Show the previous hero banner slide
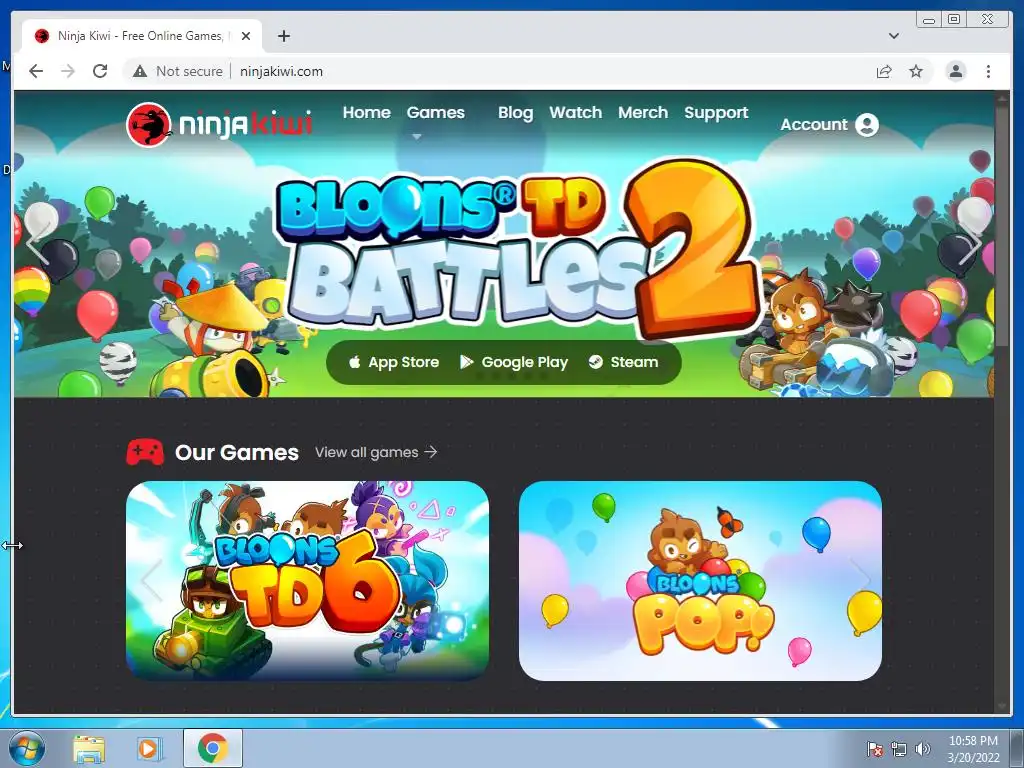Image resolution: width=1024 pixels, height=768 pixels. coord(39,244)
